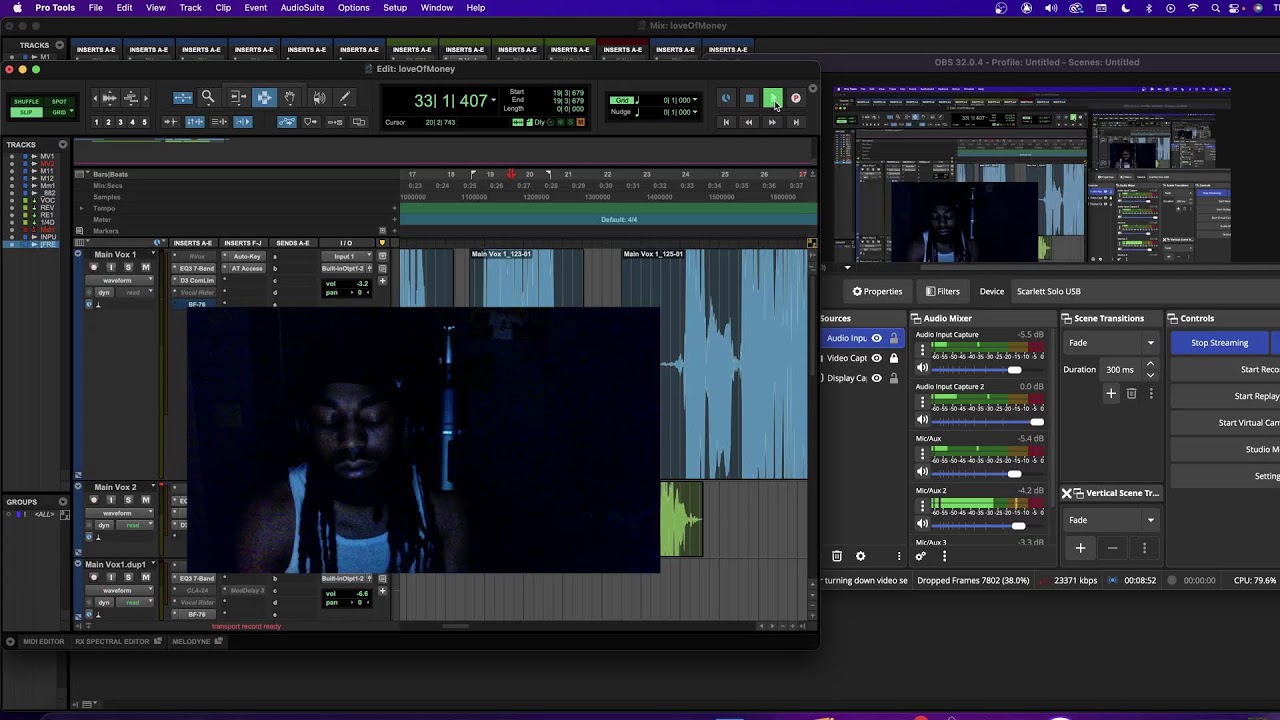
Task: Select the Pencil tool
Action: pyautogui.click(x=345, y=97)
